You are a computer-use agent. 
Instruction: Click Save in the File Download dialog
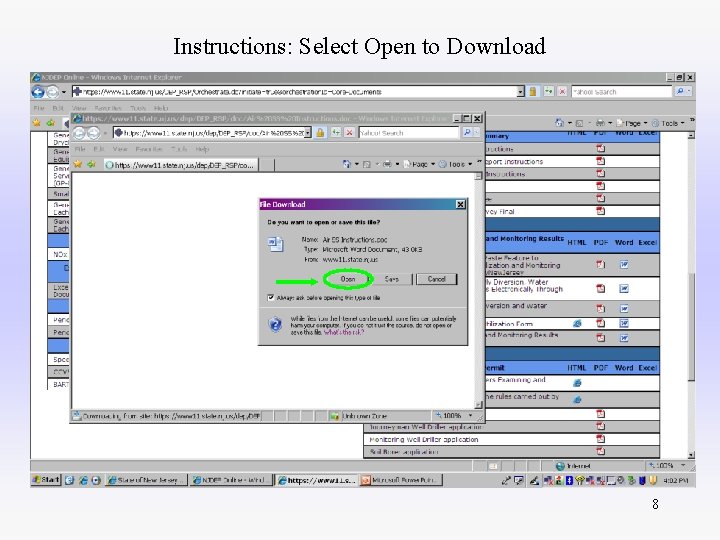pos(392,279)
